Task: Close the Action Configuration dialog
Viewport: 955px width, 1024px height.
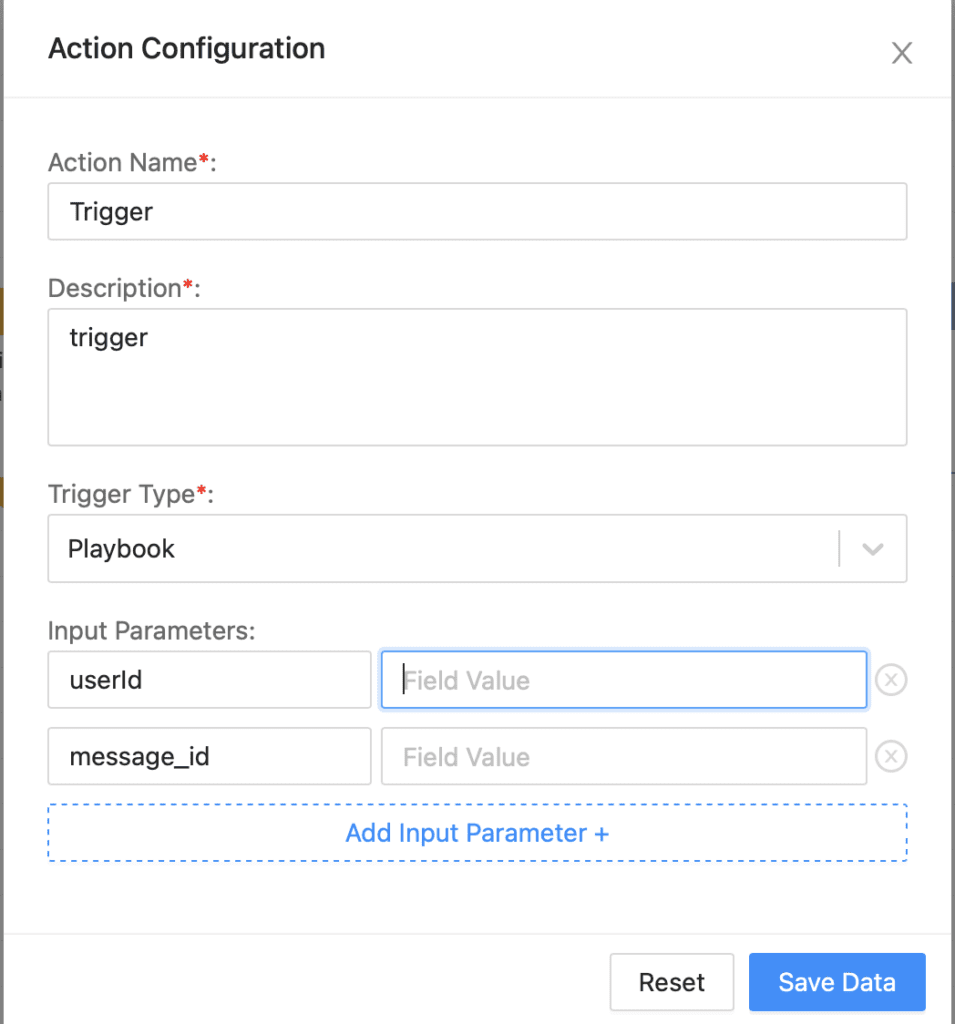Action: click(901, 53)
